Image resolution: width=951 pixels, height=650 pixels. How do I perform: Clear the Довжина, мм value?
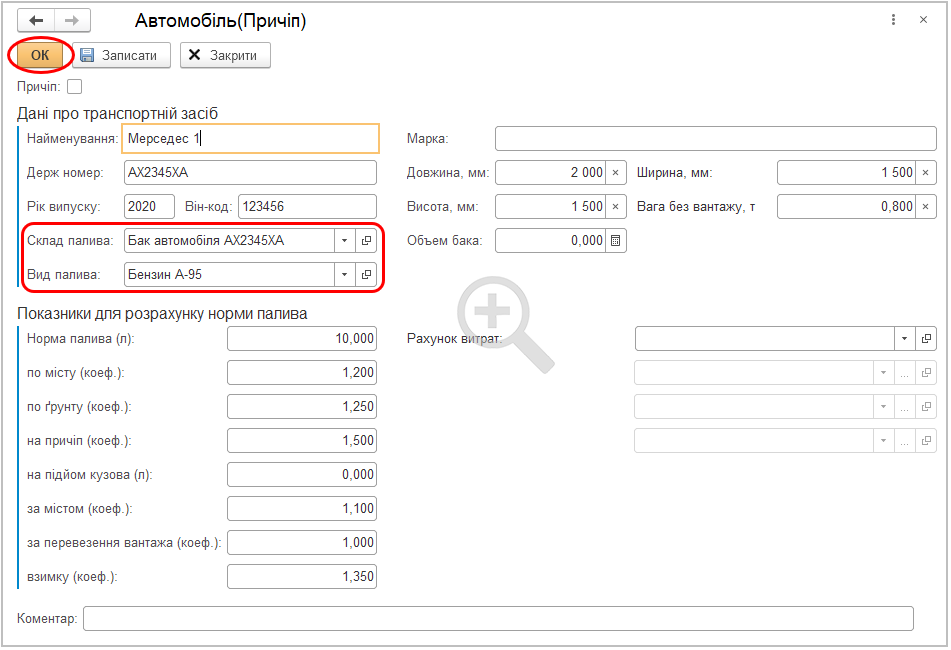pos(616,173)
